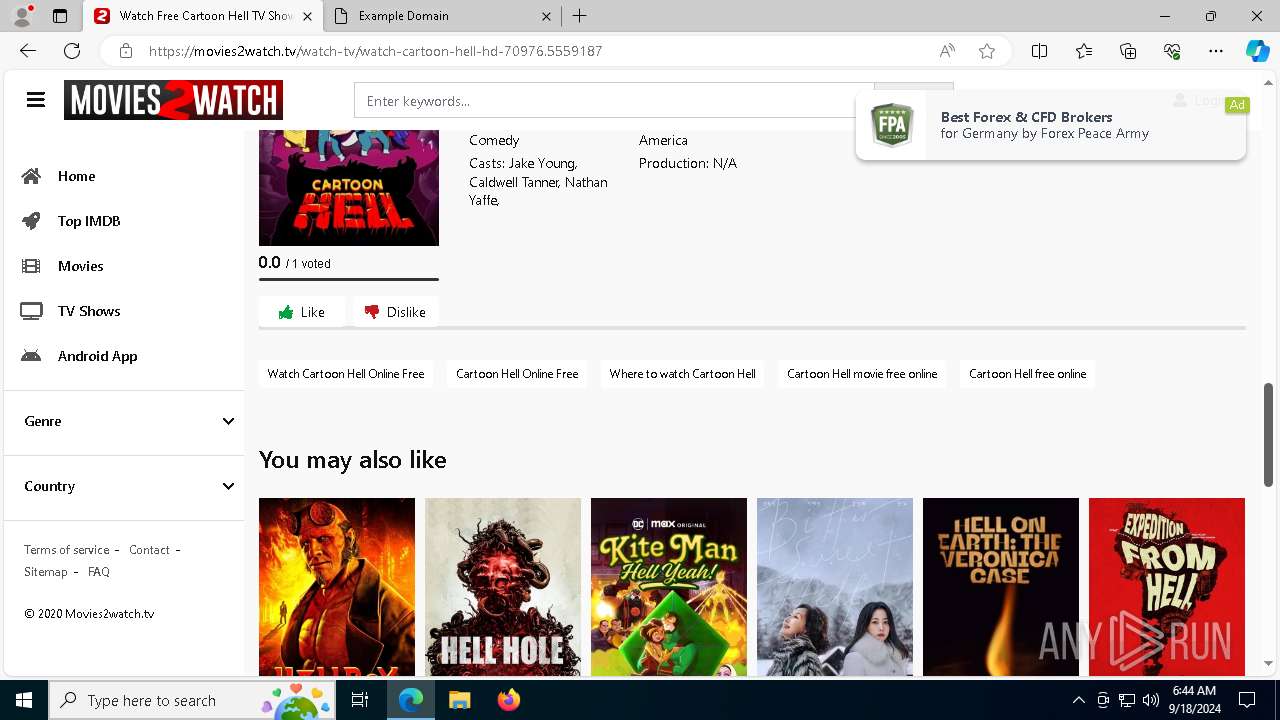
Task: Click the Movies2Watch logo
Action: [173, 100]
